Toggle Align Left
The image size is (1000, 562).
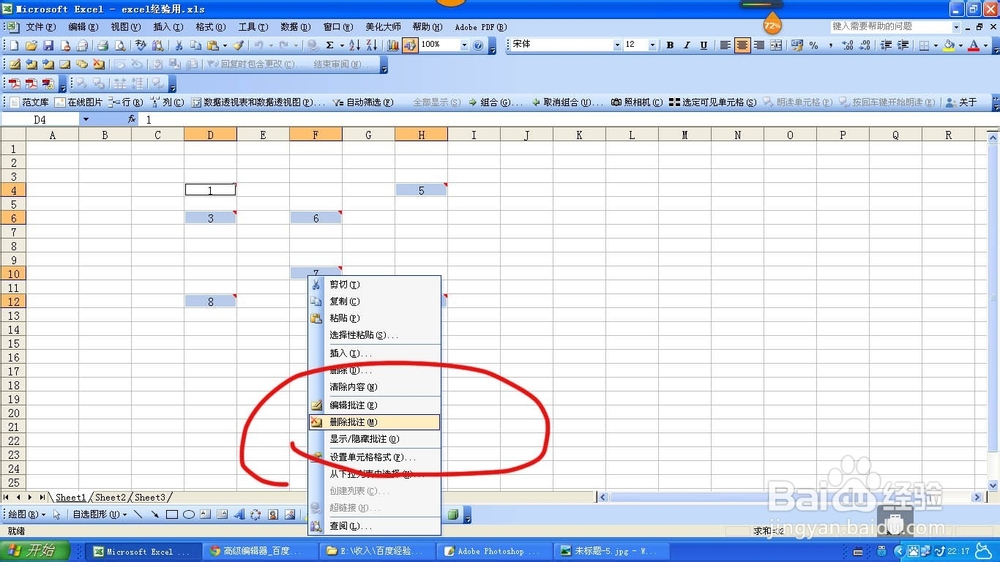point(725,45)
